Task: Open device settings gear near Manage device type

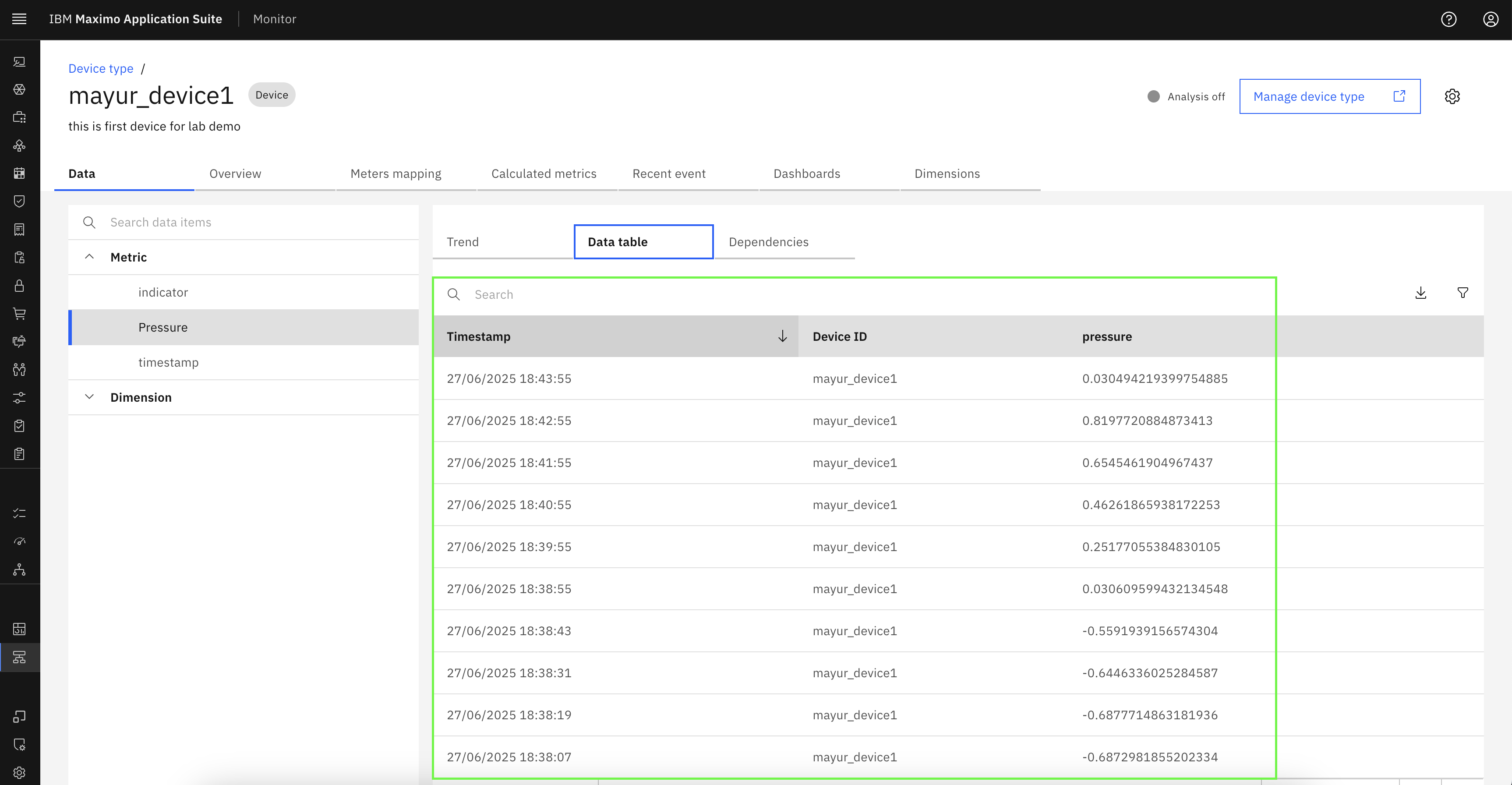Action: pos(1452,96)
